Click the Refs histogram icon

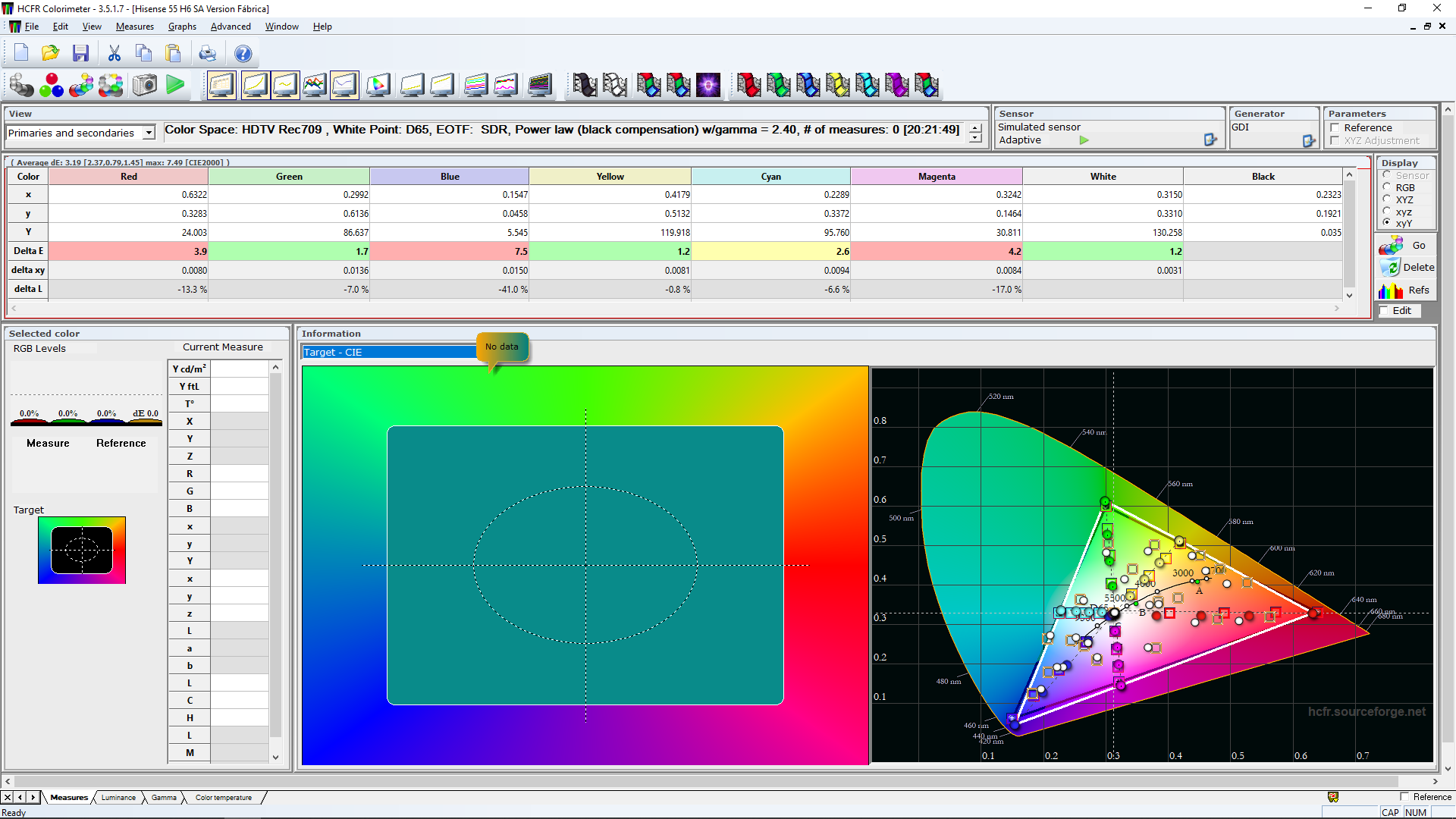(x=1391, y=290)
